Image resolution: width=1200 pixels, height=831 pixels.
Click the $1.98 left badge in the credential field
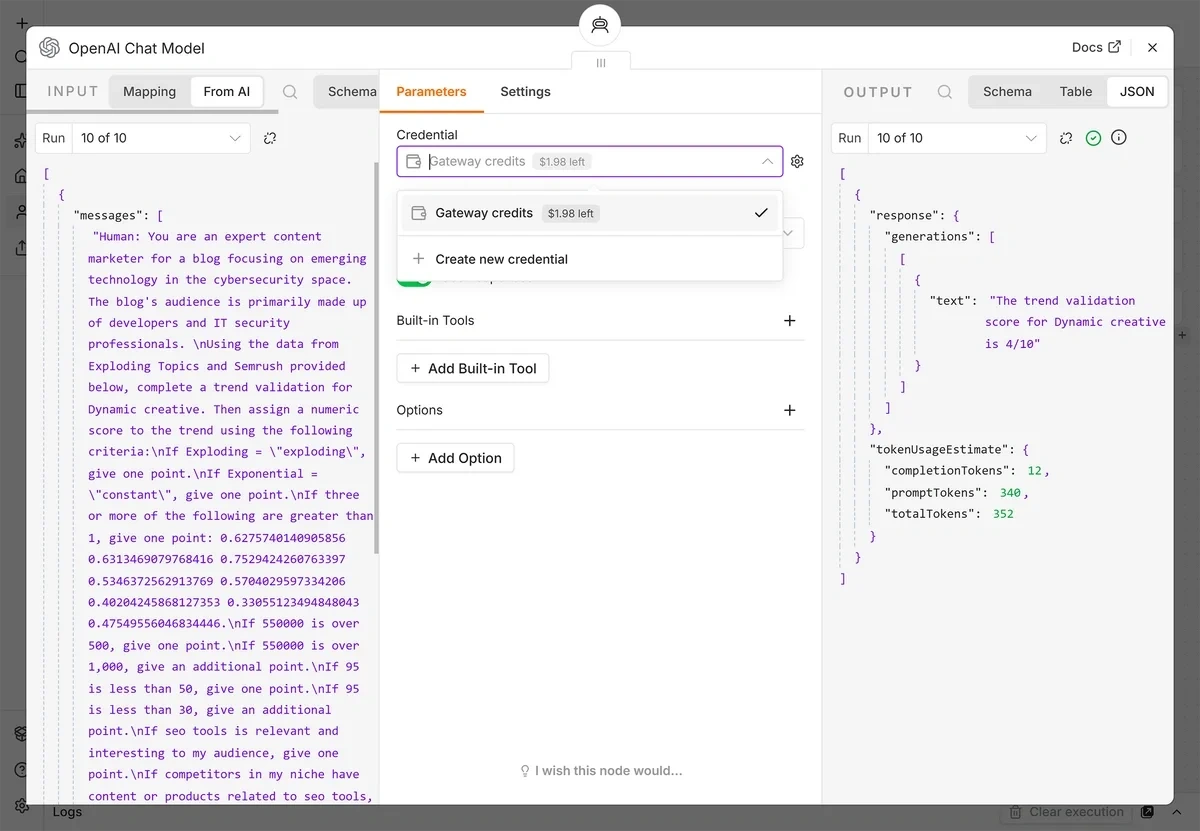click(x=562, y=161)
